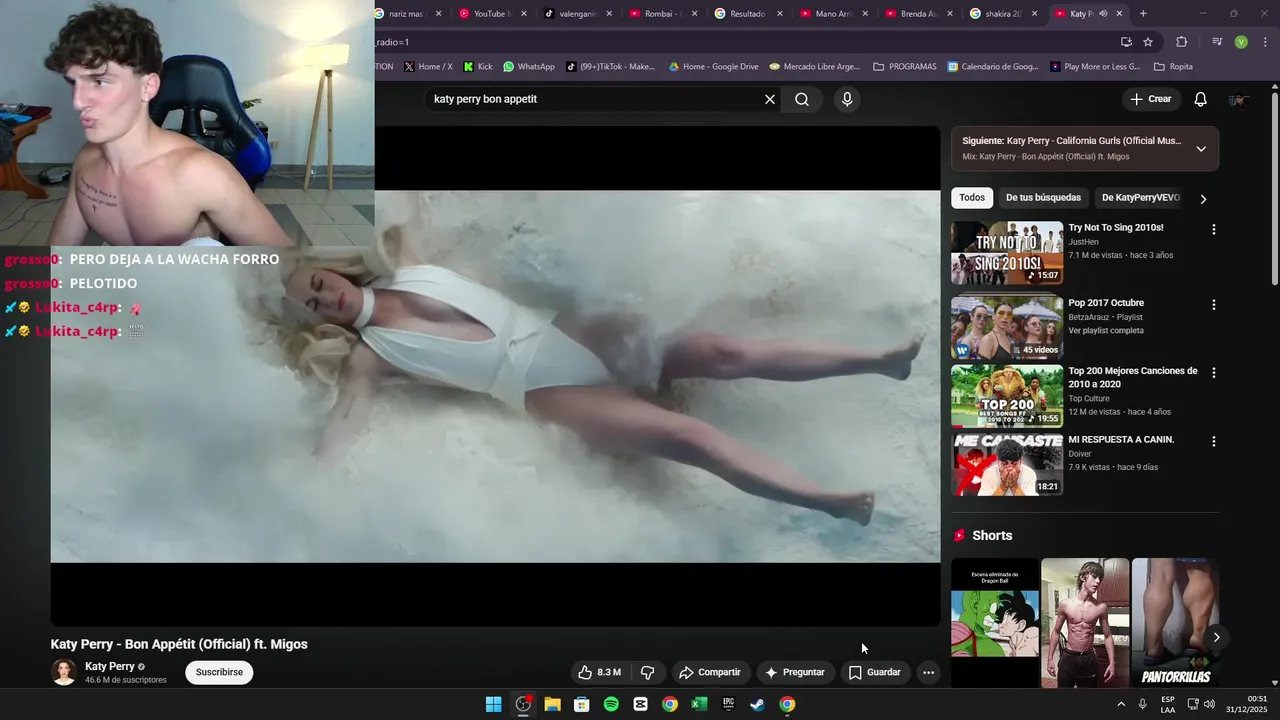Open media controls icon in Chrome toolbar
The image size is (1280, 720).
pos(1217,42)
